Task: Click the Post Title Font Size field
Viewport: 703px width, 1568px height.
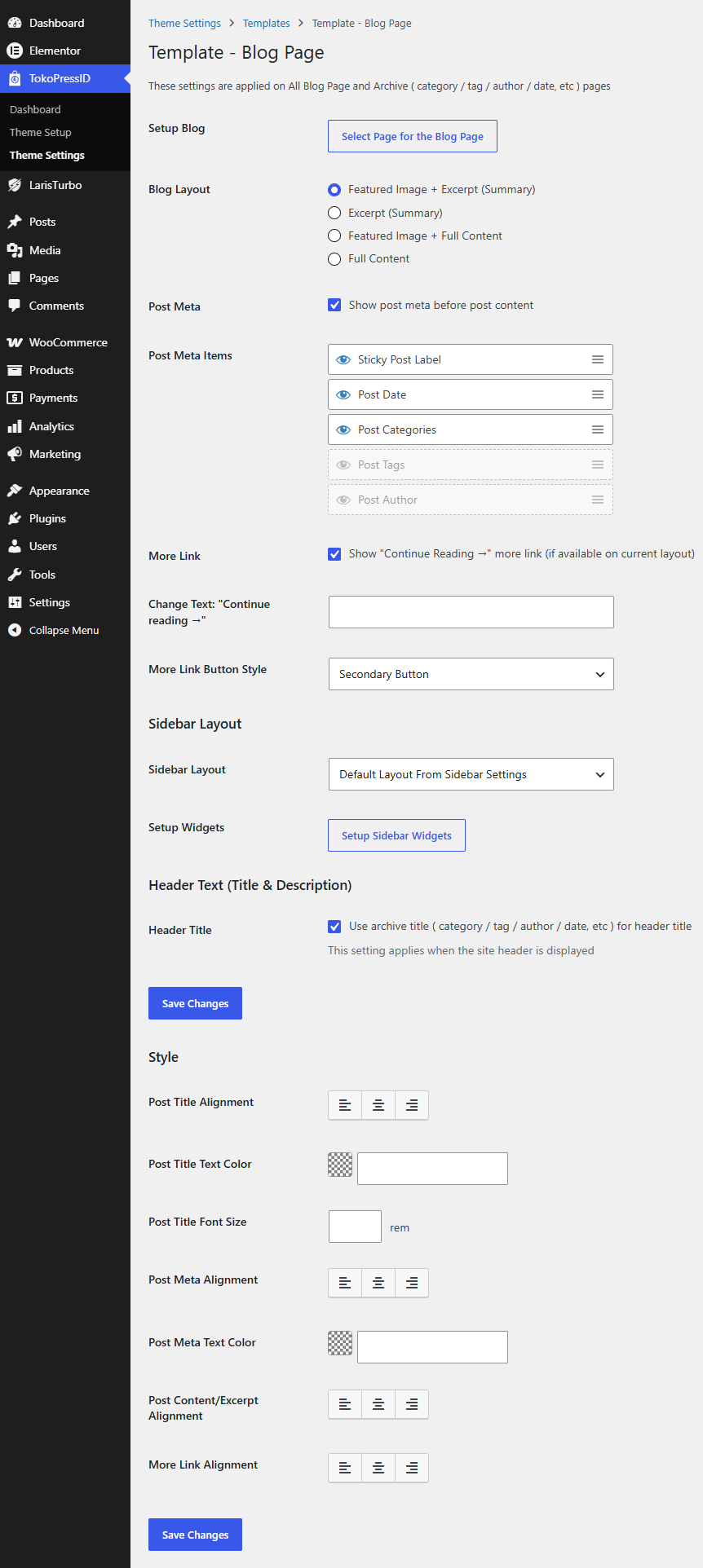Action: tap(355, 1227)
